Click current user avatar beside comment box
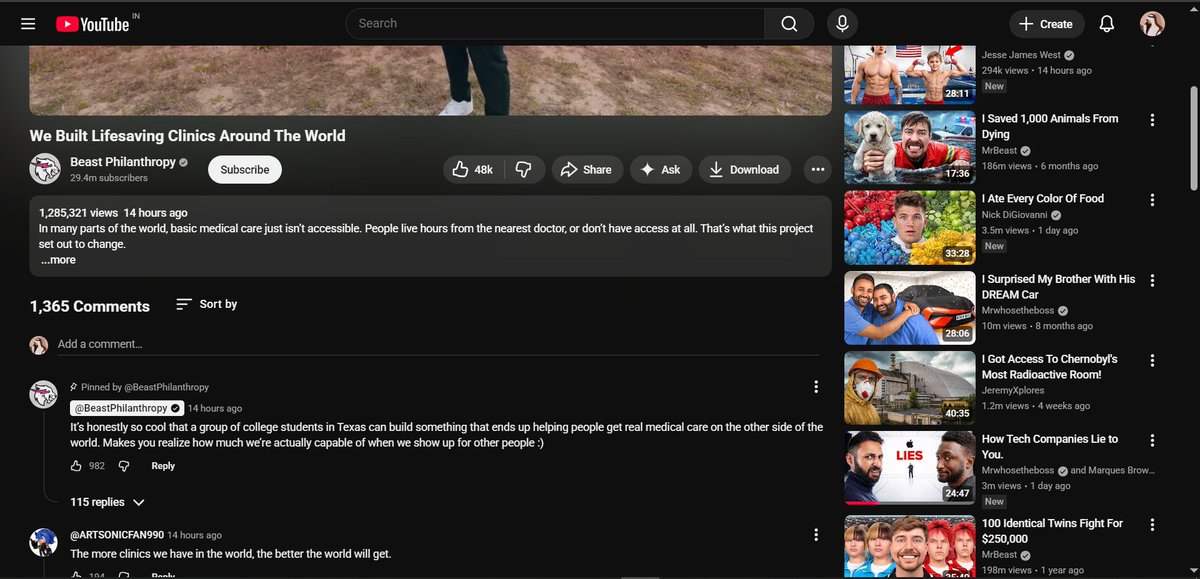Image resolution: width=1200 pixels, height=579 pixels. tap(39, 344)
